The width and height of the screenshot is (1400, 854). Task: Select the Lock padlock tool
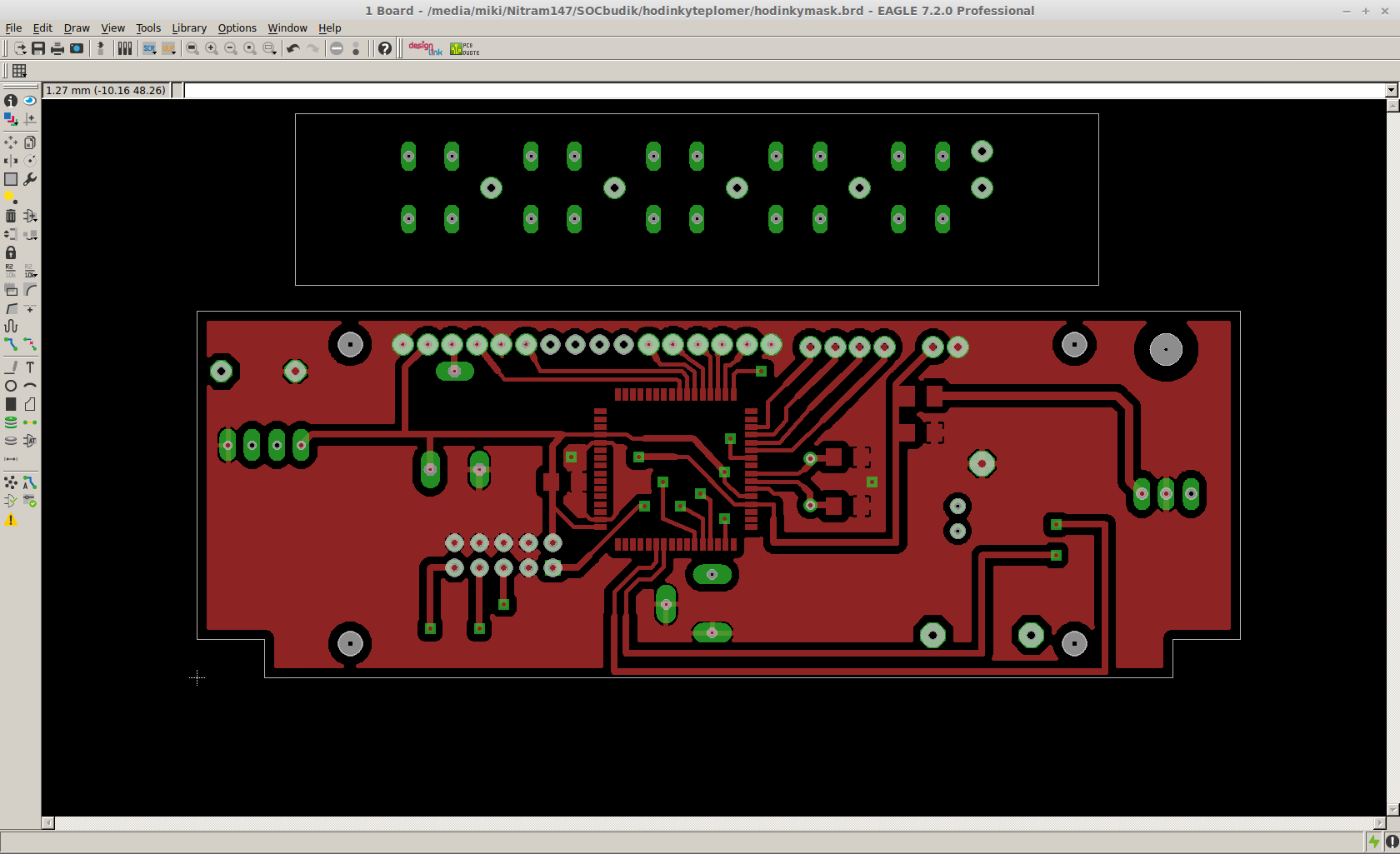pos(11,252)
